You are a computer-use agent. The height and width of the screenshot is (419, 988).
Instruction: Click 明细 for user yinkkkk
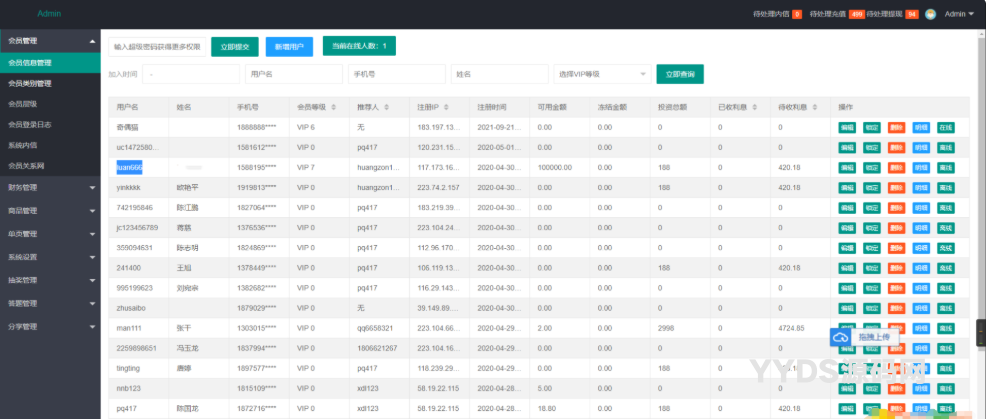coord(921,188)
